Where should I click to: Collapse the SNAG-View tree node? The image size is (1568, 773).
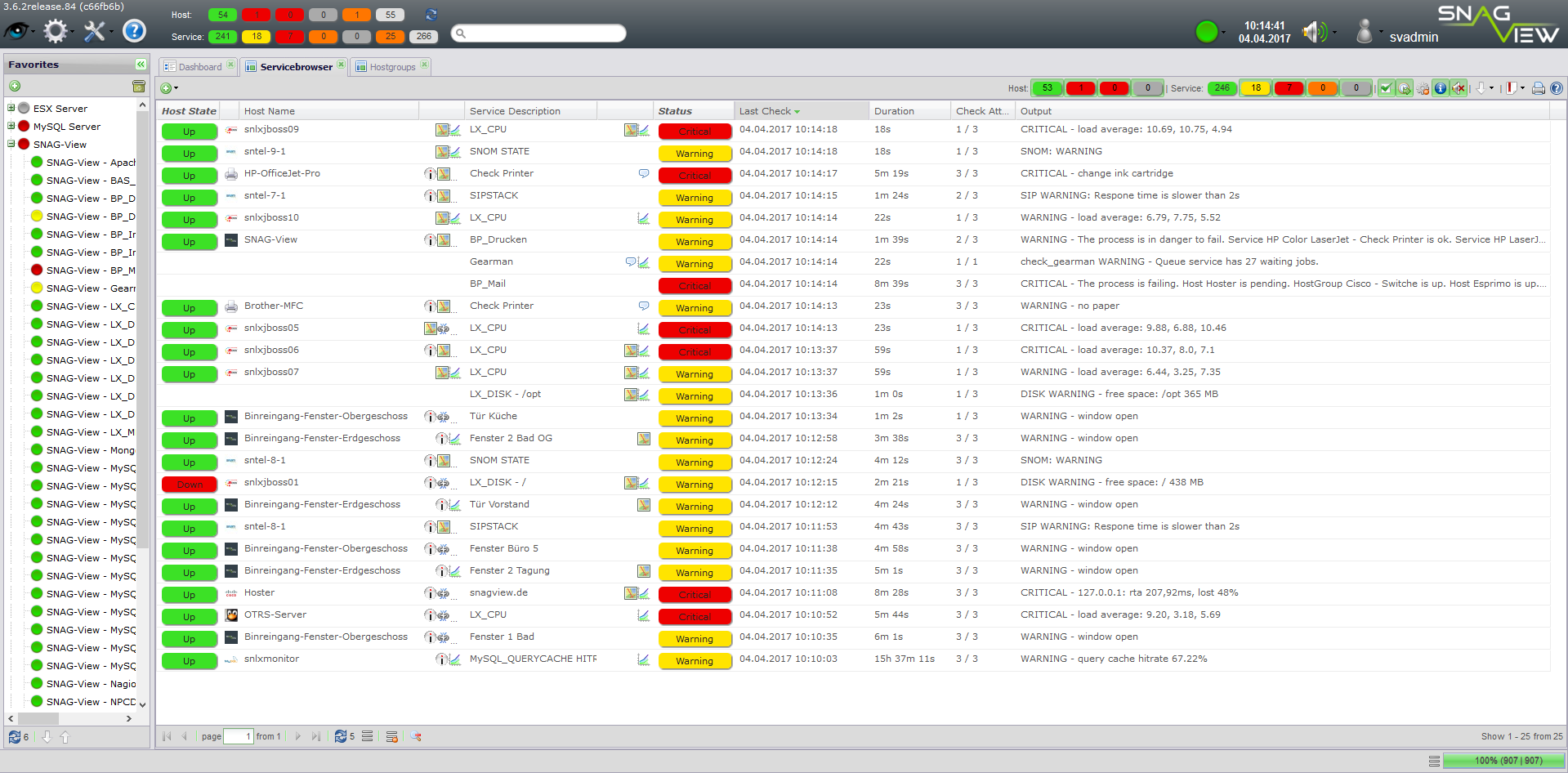tap(11, 144)
